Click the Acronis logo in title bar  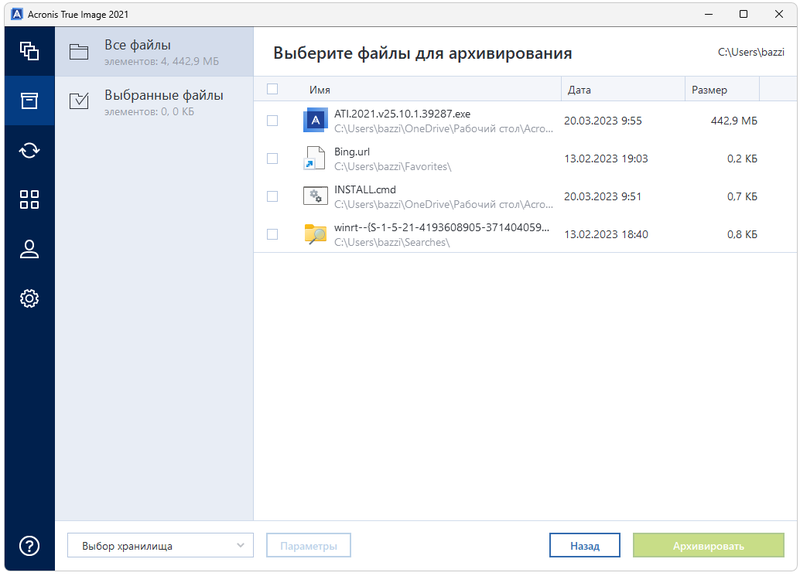click(17, 14)
